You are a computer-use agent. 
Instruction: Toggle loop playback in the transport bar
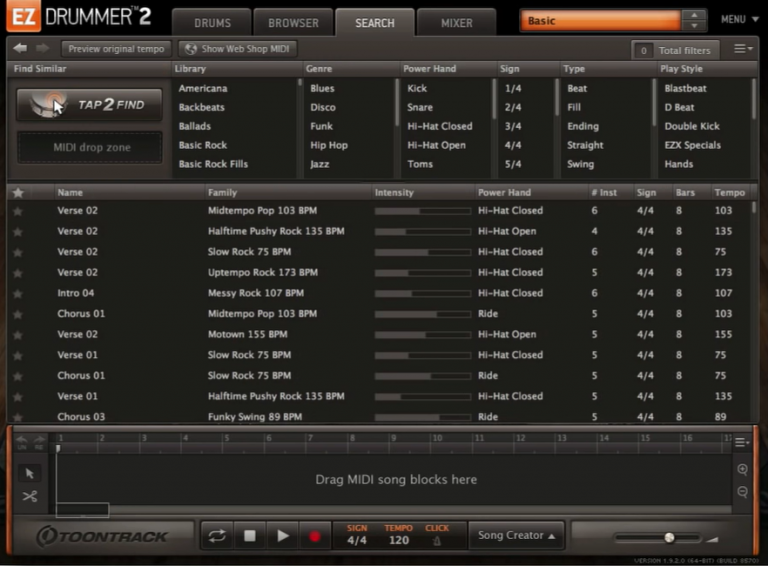217,536
